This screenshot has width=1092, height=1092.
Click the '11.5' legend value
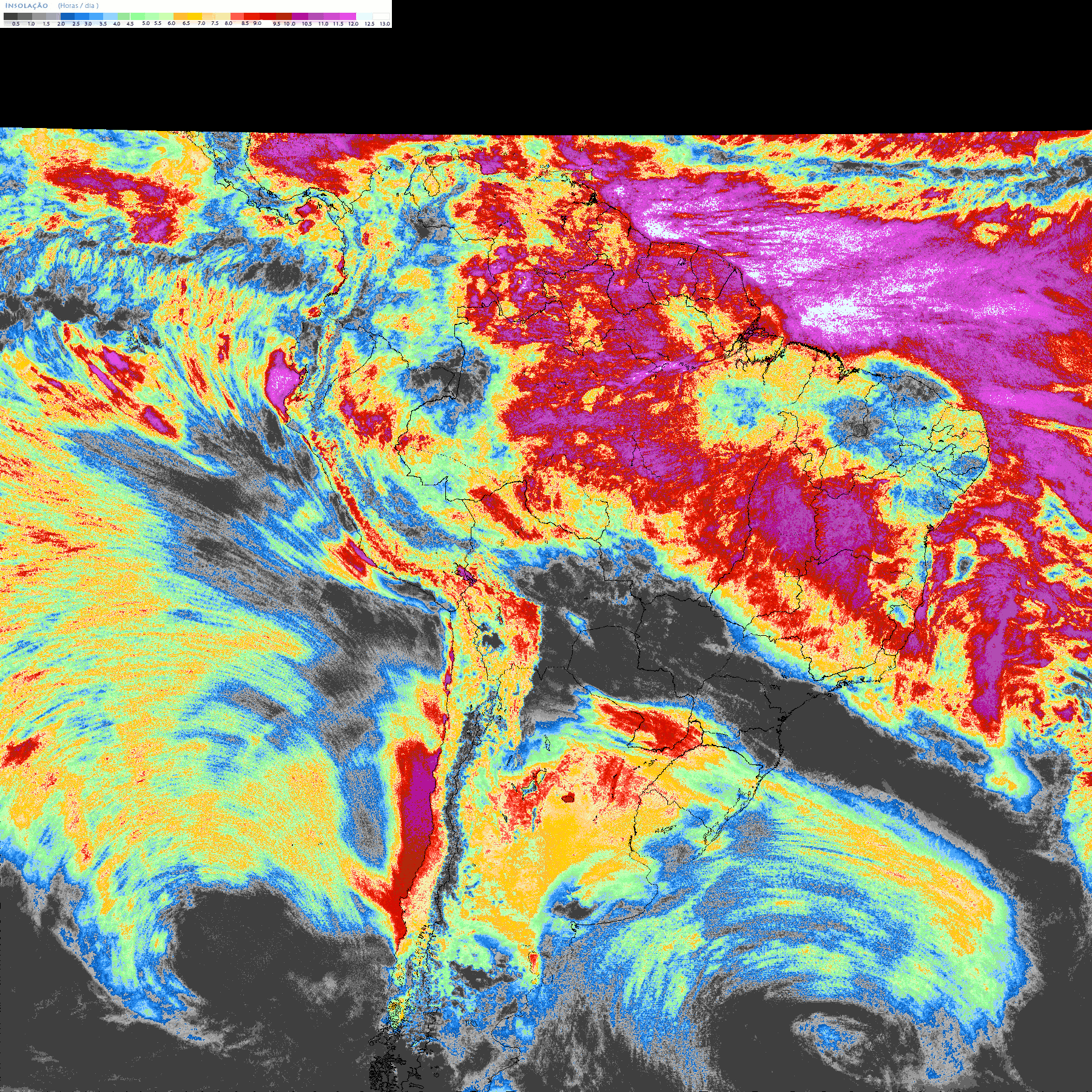(x=338, y=24)
